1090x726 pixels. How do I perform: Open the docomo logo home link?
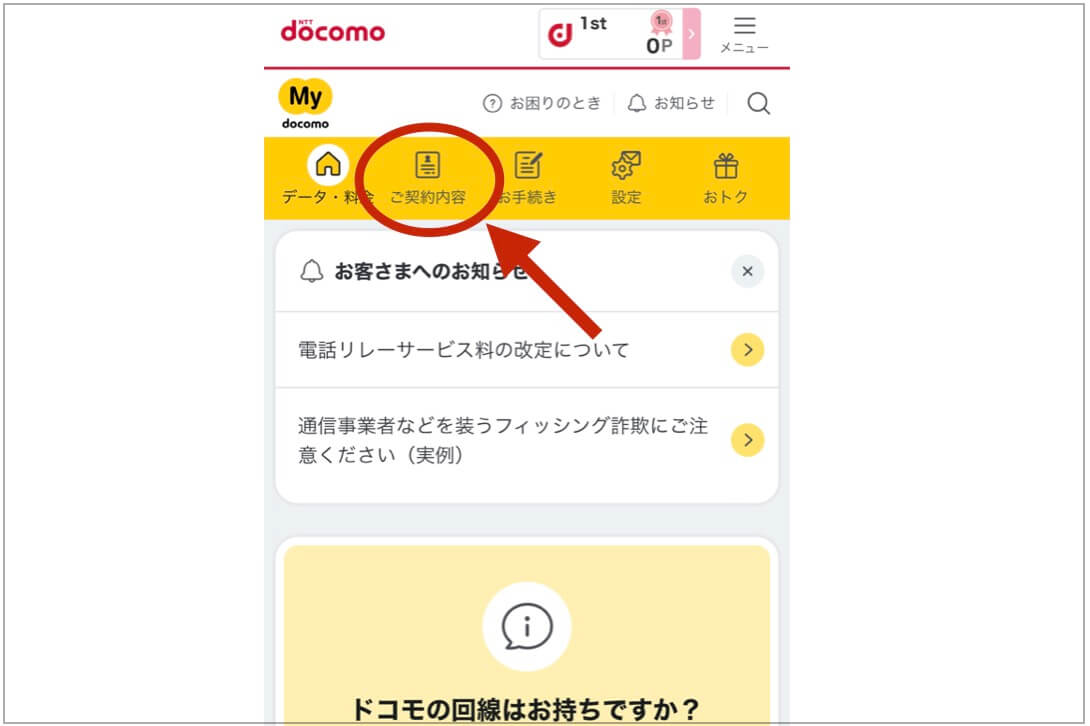[332, 31]
